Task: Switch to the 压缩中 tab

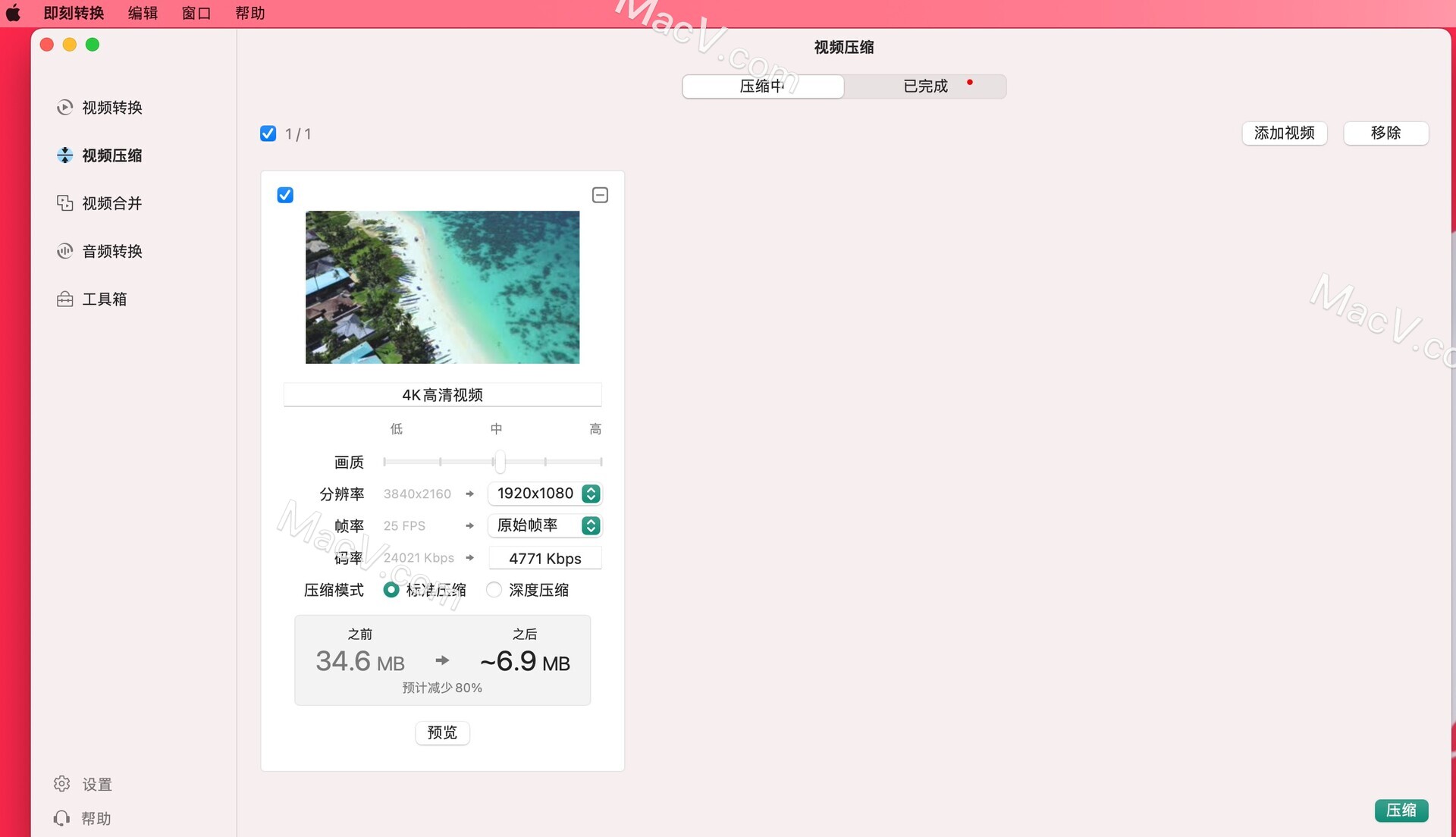Action: (763, 86)
